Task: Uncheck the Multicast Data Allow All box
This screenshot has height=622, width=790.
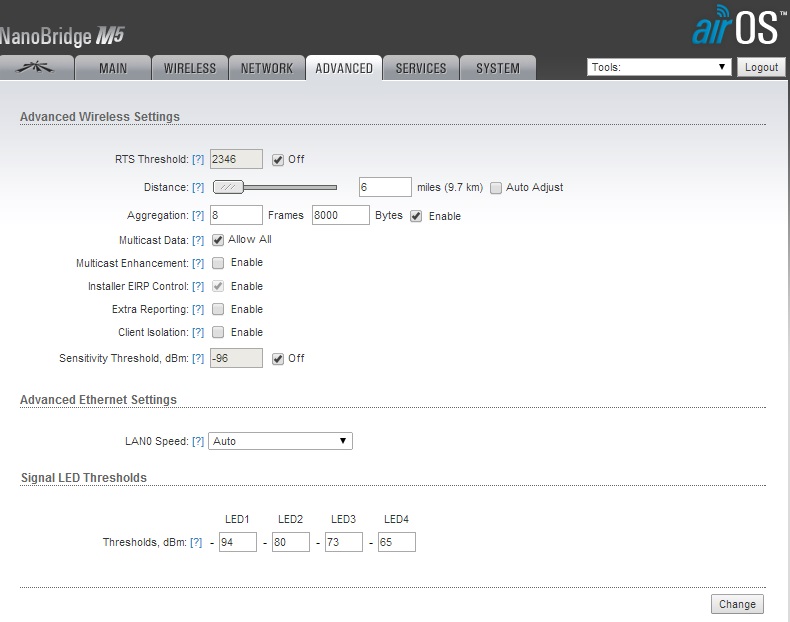Action: pos(218,240)
